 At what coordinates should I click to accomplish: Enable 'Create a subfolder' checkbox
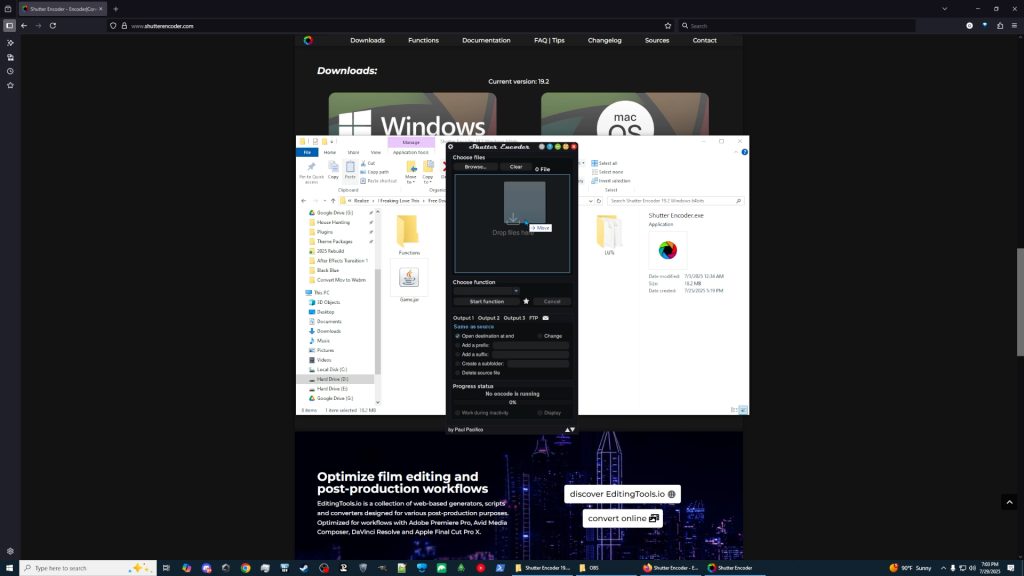(x=457, y=364)
